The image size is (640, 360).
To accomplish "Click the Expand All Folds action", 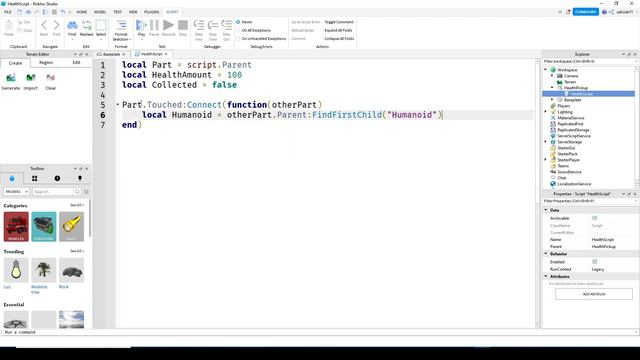I will click(x=338, y=30).
